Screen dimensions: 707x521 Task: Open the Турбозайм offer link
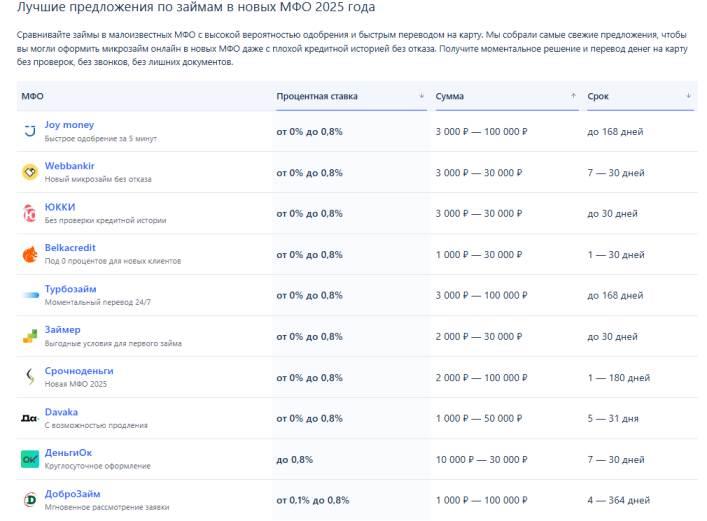(70, 289)
